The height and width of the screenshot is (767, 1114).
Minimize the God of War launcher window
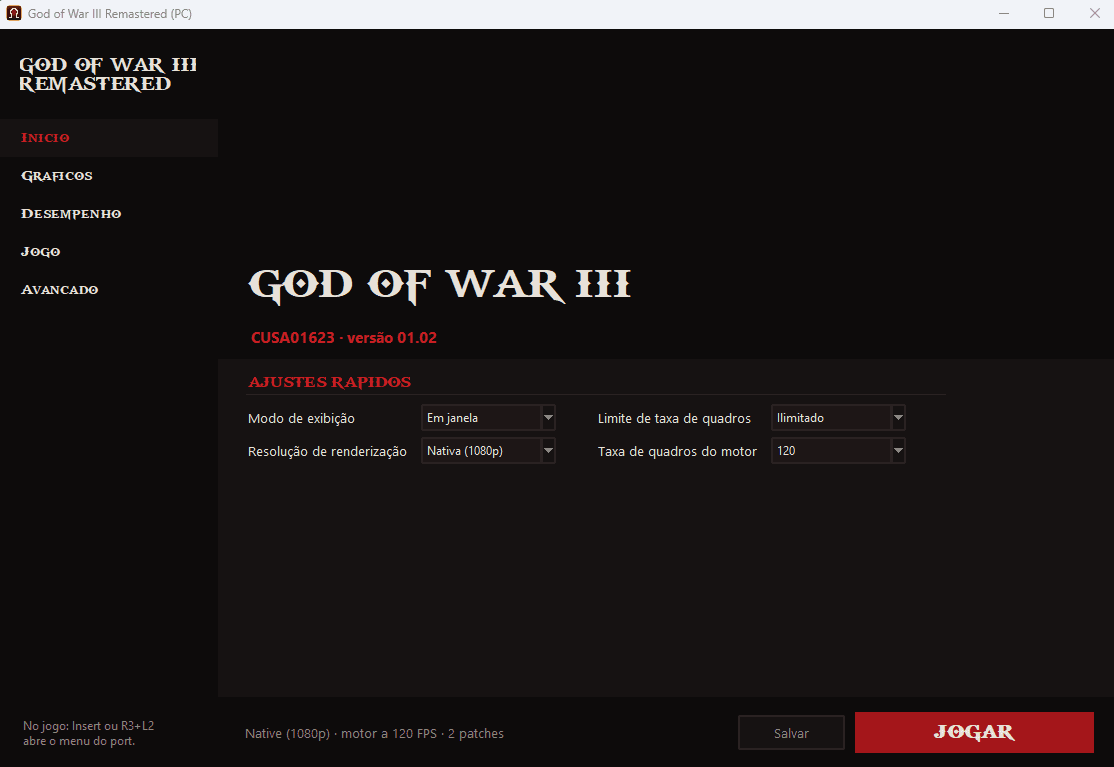tap(1004, 13)
